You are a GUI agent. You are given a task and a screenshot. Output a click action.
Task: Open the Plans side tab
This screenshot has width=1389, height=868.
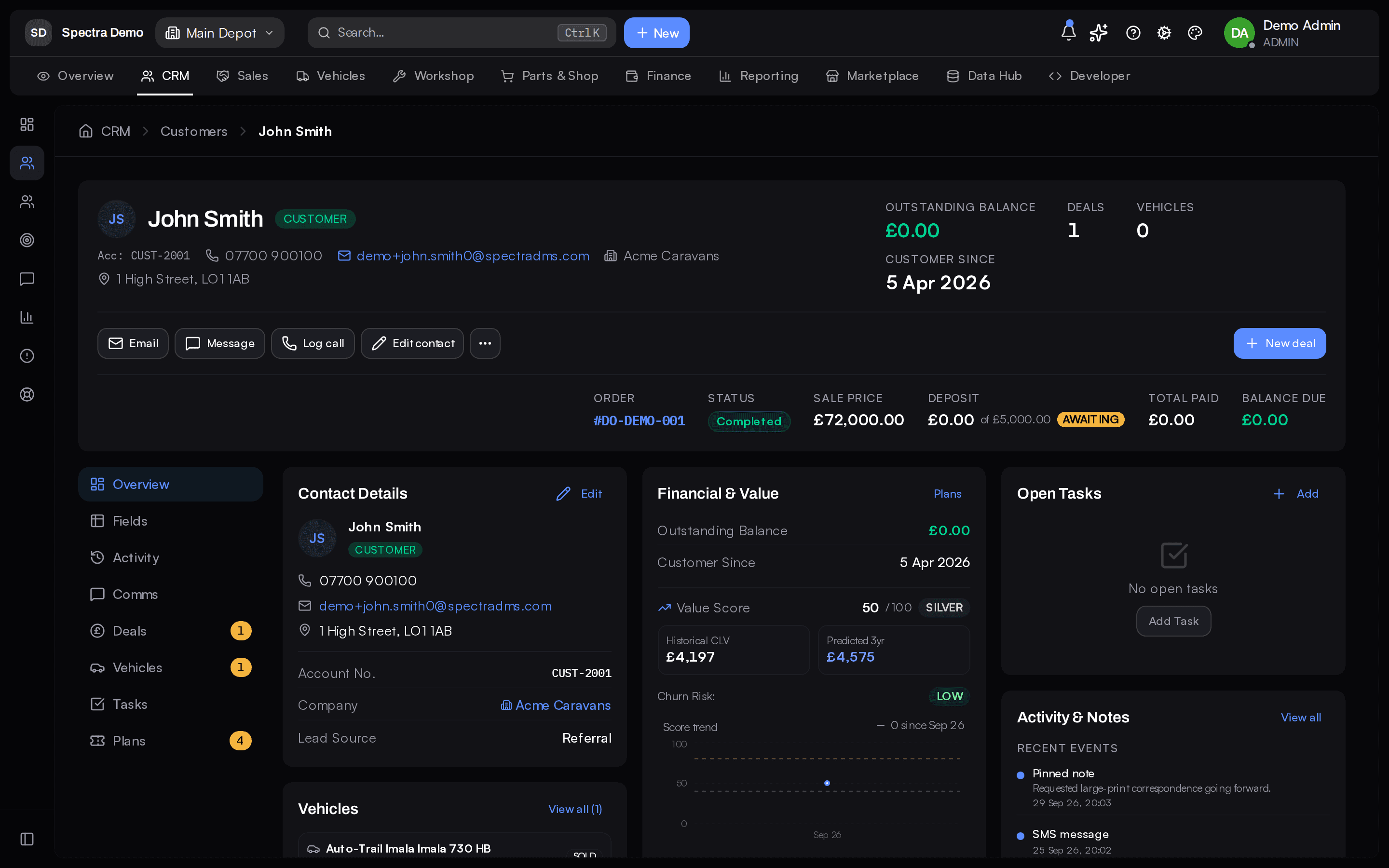[x=170, y=741]
